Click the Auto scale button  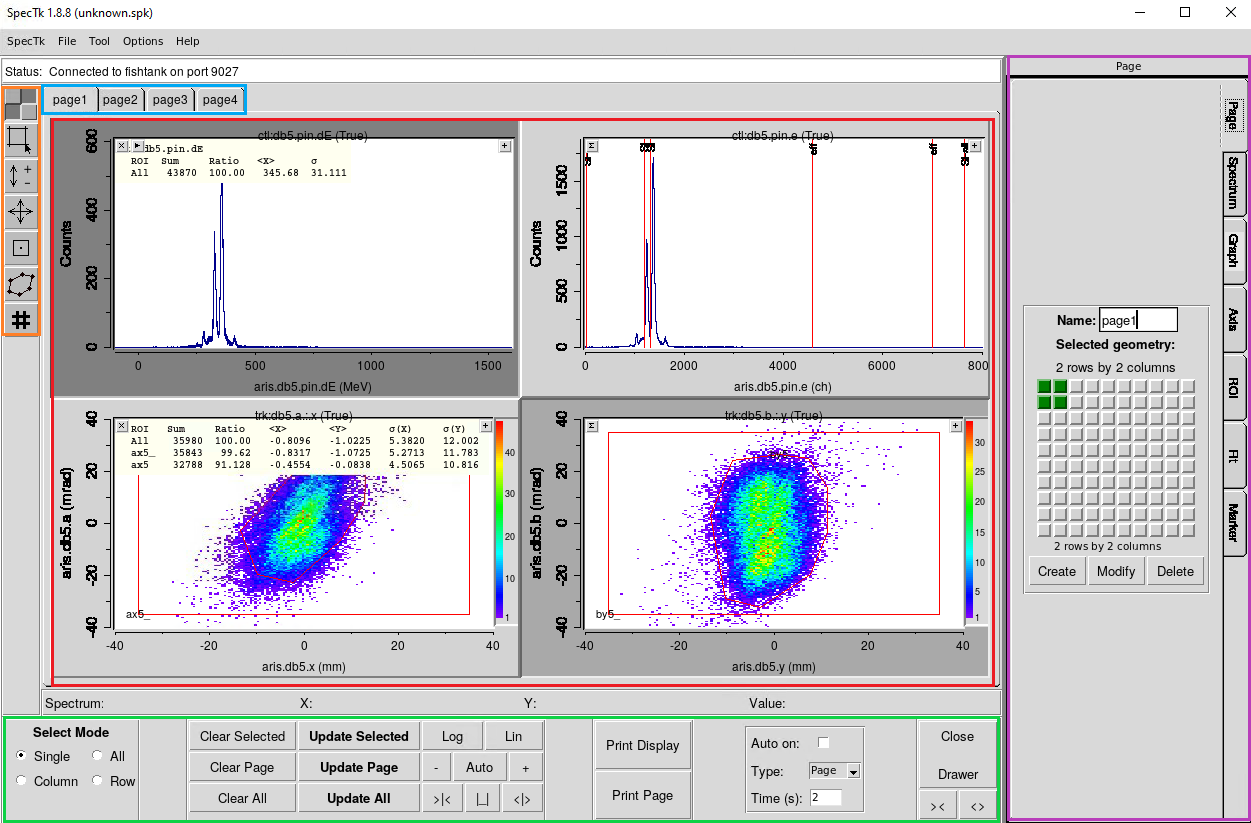[x=480, y=767]
